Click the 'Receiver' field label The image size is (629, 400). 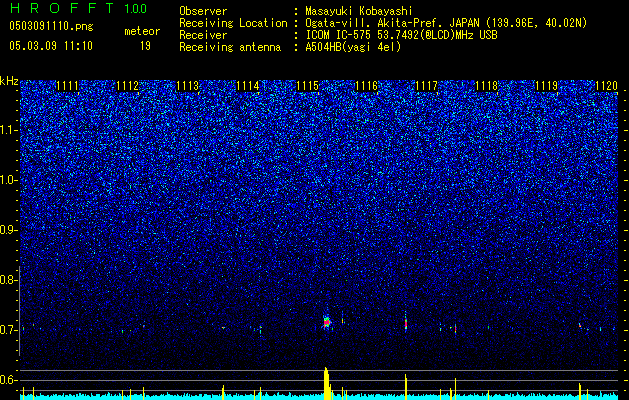[203, 35]
